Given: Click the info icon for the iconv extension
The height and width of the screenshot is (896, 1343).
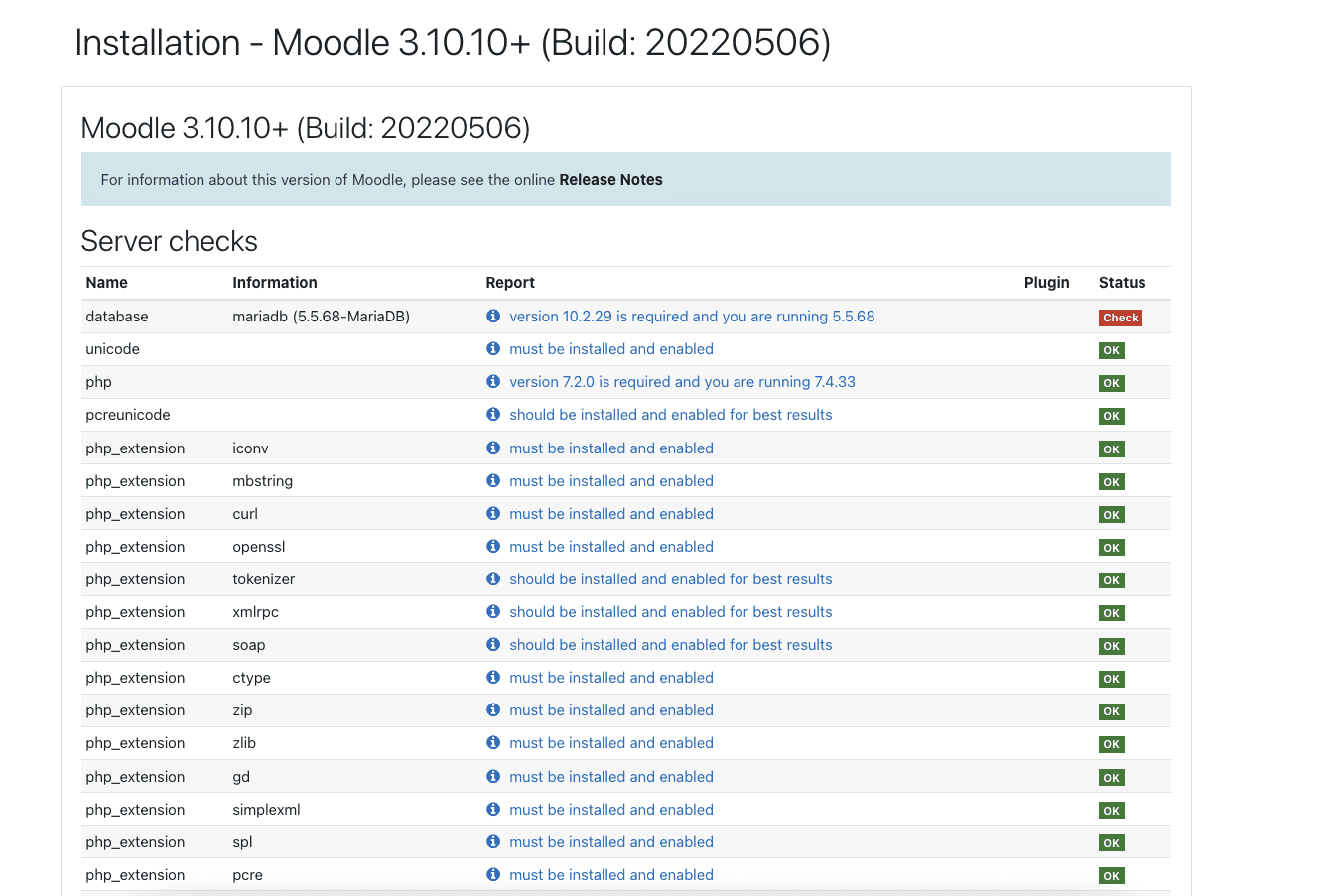Looking at the screenshot, I should [x=493, y=448].
